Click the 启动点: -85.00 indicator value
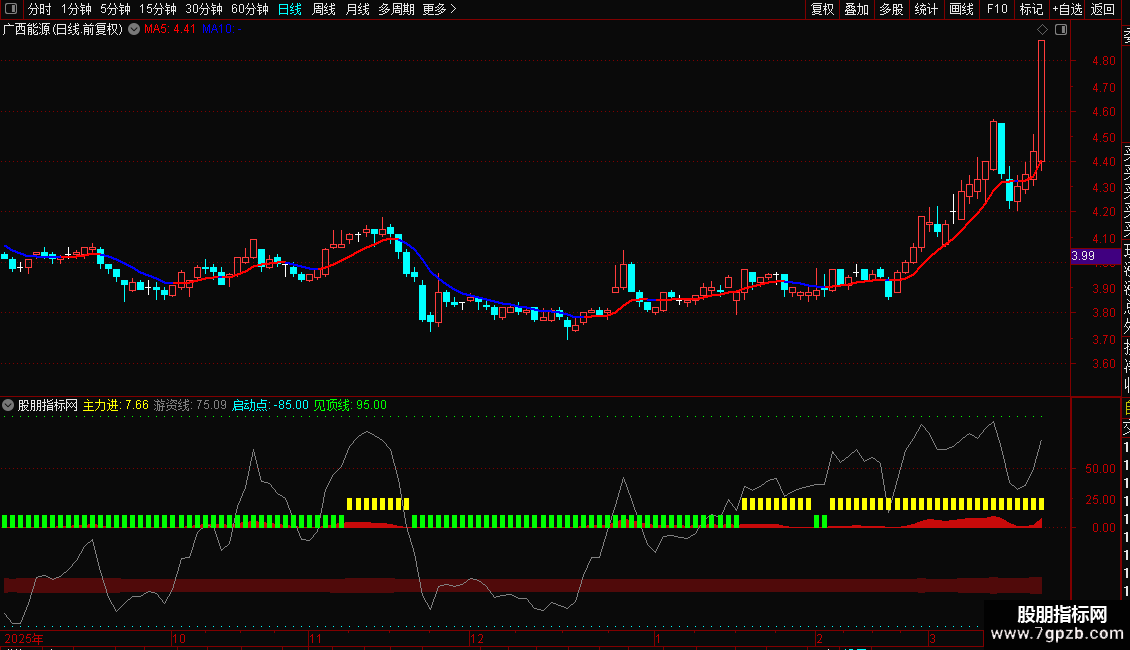The width and height of the screenshot is (1130, 650). (270, 405)
